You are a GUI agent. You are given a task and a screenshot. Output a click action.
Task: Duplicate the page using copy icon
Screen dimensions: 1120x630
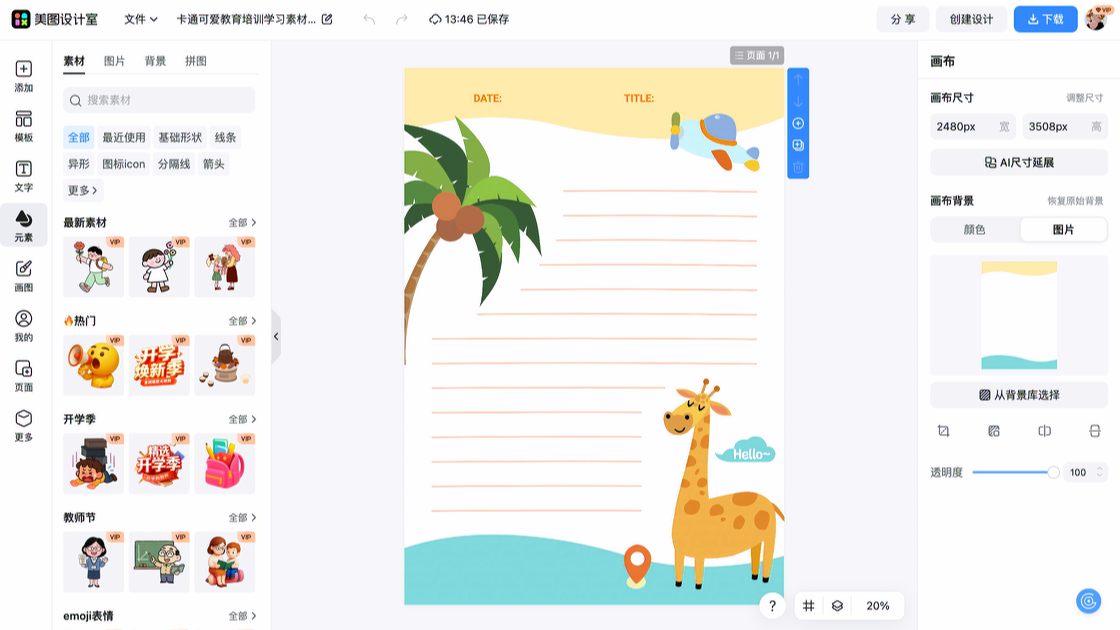(798, 146)
